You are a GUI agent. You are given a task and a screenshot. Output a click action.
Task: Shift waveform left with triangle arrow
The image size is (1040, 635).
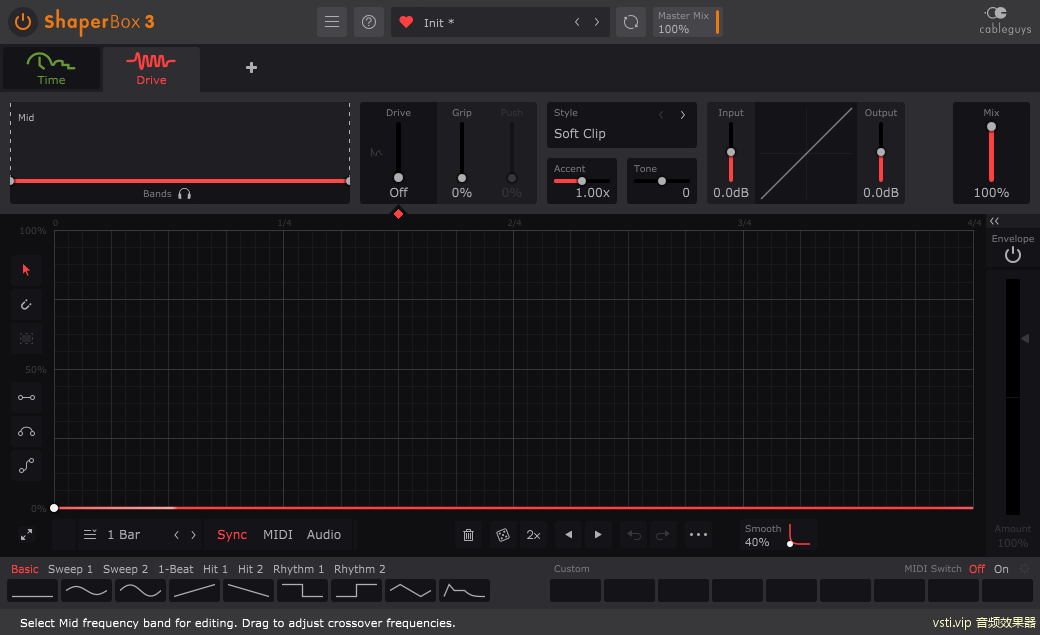(568, 535)
